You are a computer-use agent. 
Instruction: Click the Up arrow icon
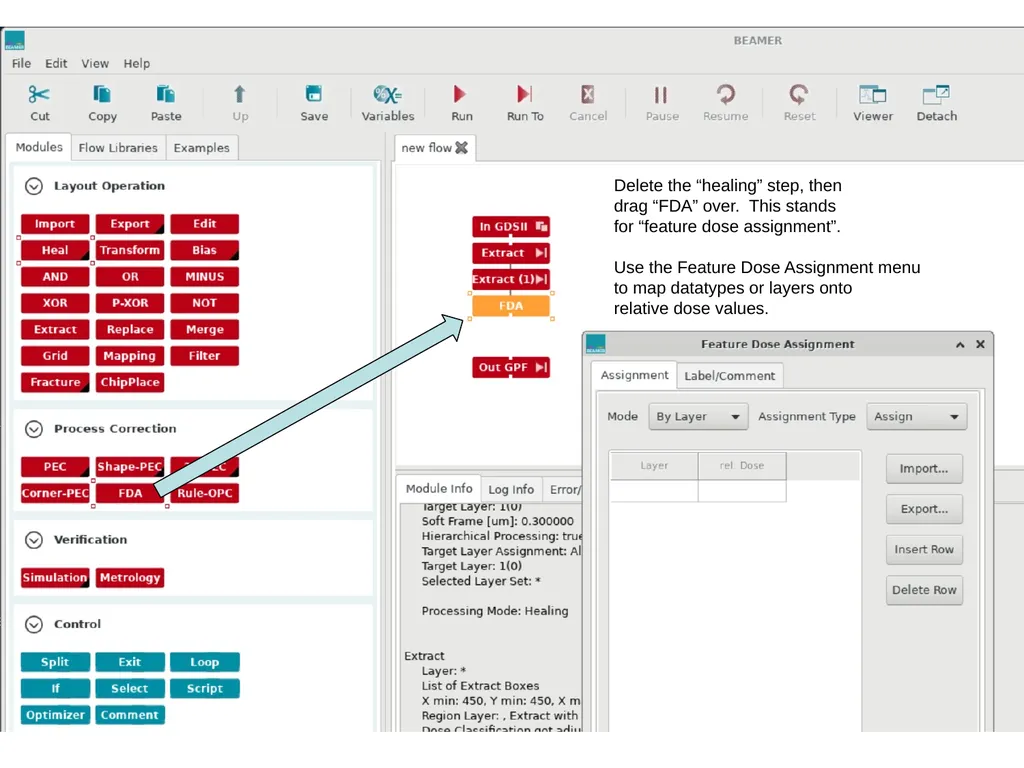click(240, 95)
